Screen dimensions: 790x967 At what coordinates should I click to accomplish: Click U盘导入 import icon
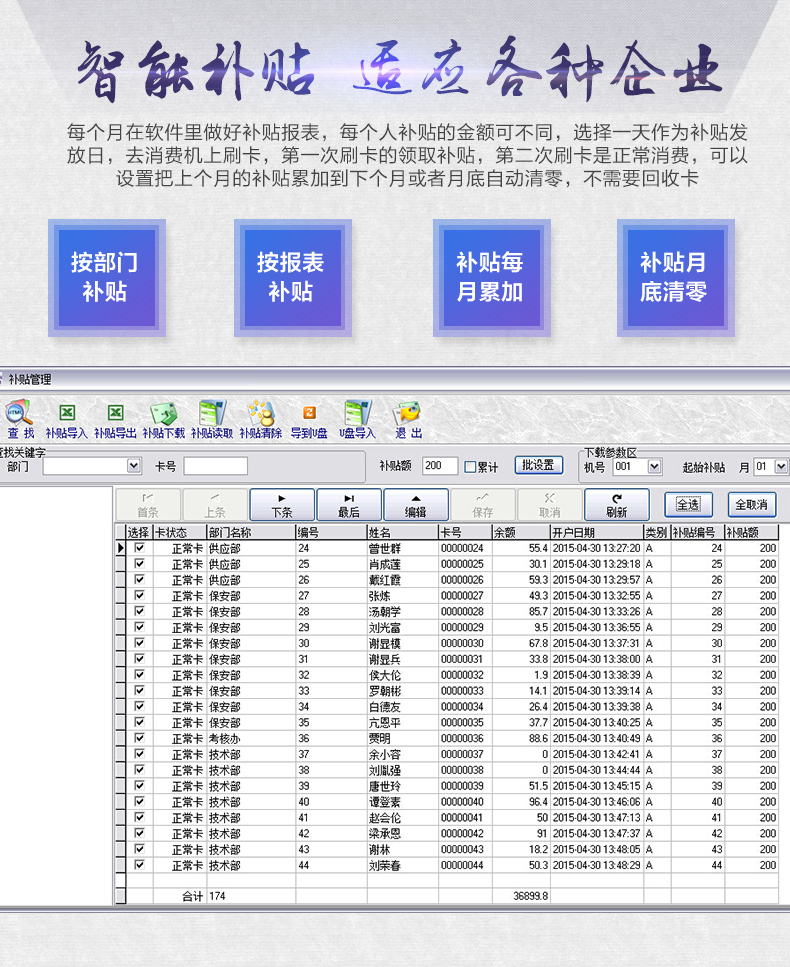[x=357, y=419]
